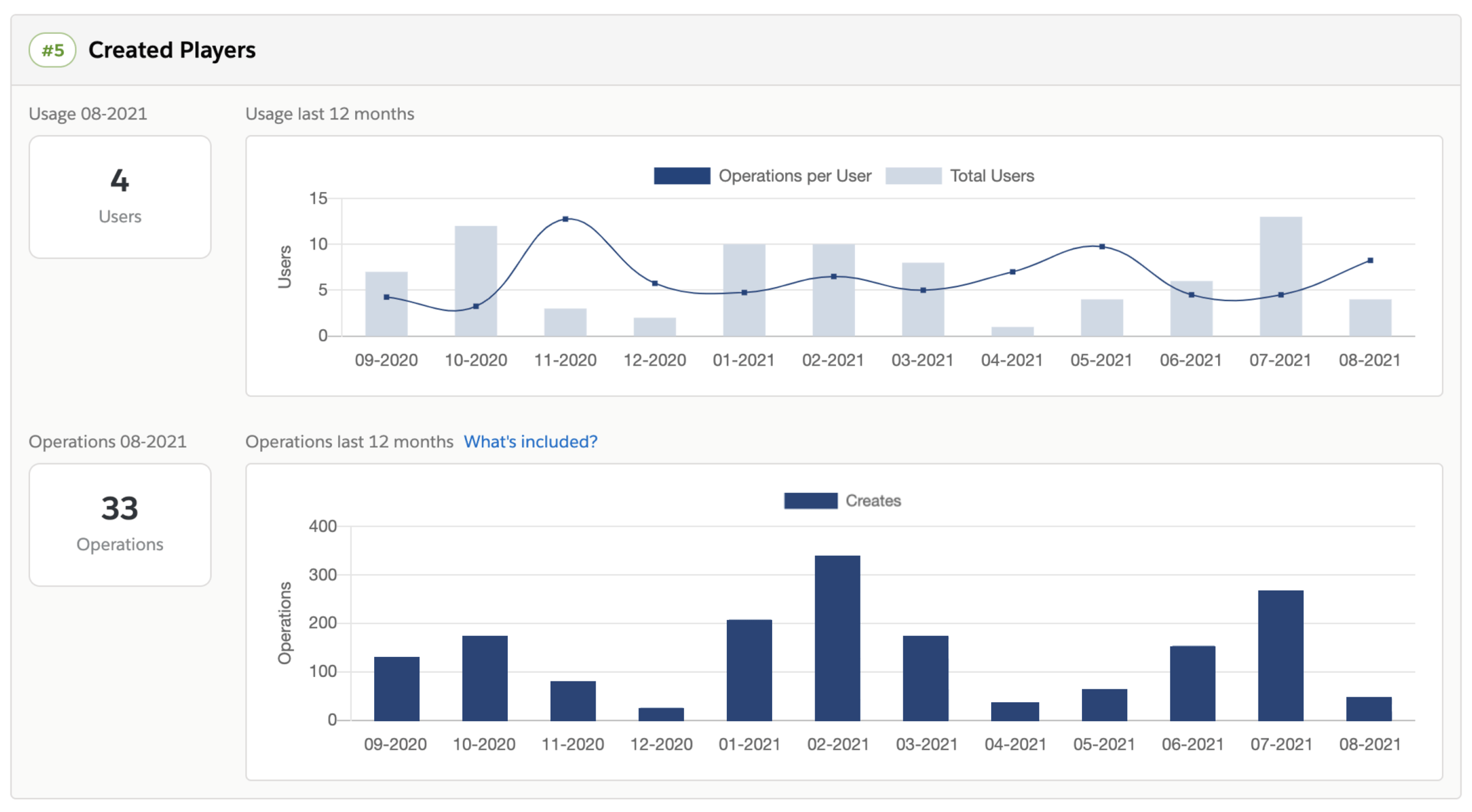
Task: Click the 08-2021 operations-per-user line point
Action: 1370,261
